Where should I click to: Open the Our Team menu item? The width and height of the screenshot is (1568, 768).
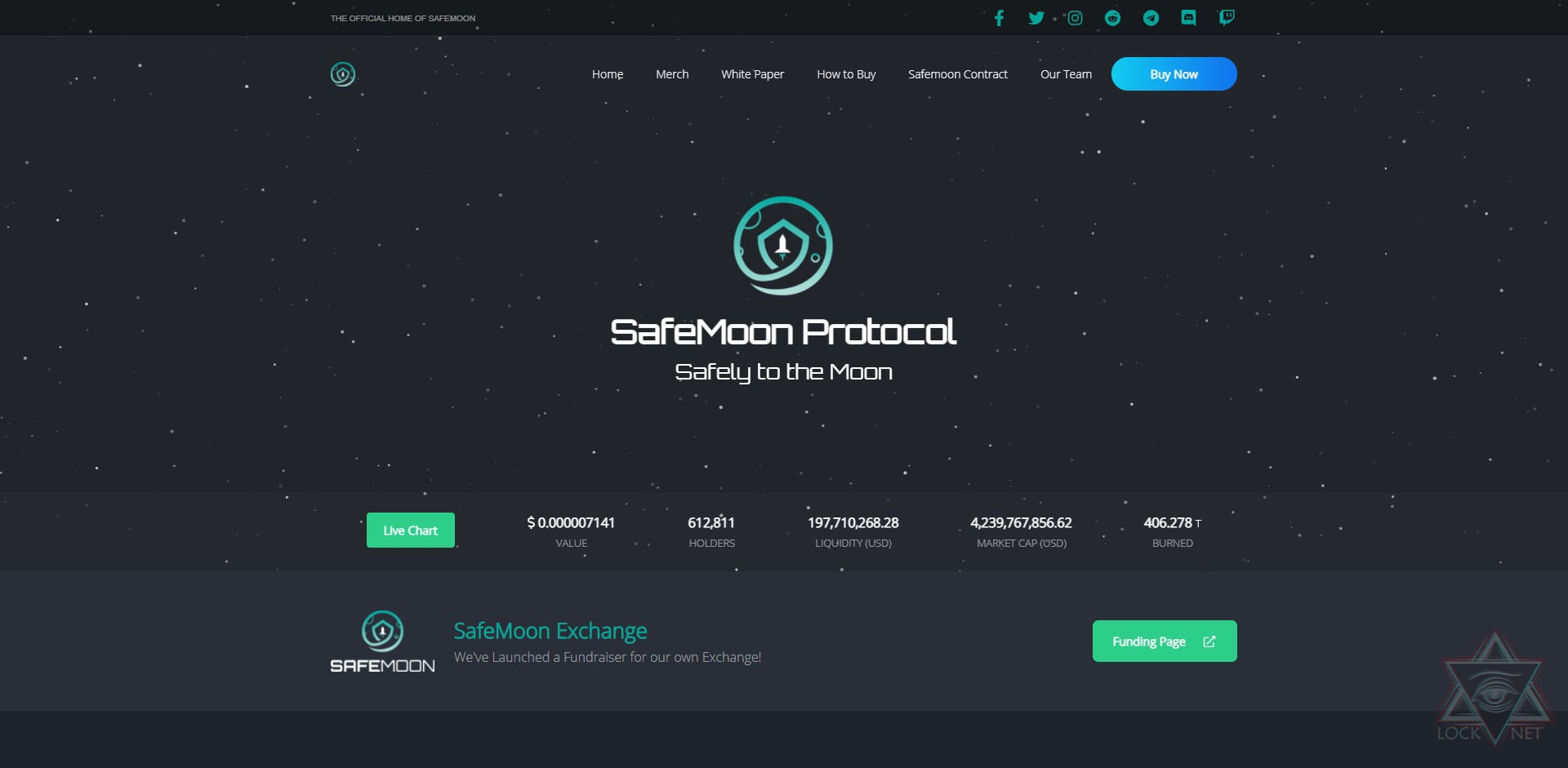tap(1066, 74)
